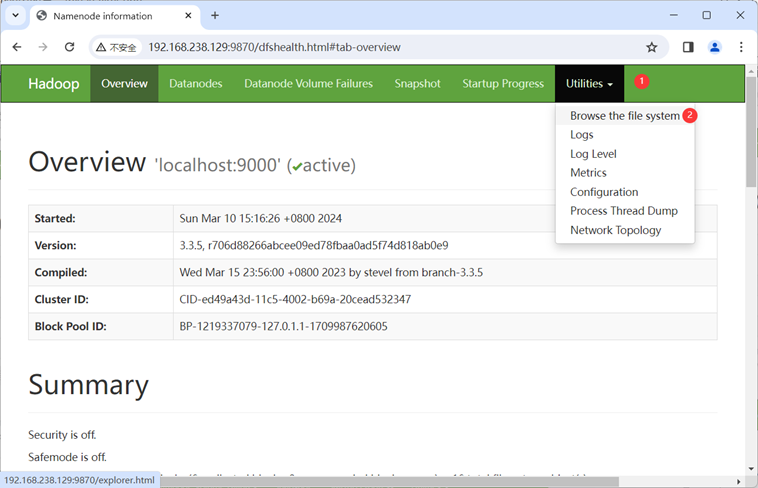Maximize the browser window
Viewport: 758px width, 488px height.
[707, 15]
